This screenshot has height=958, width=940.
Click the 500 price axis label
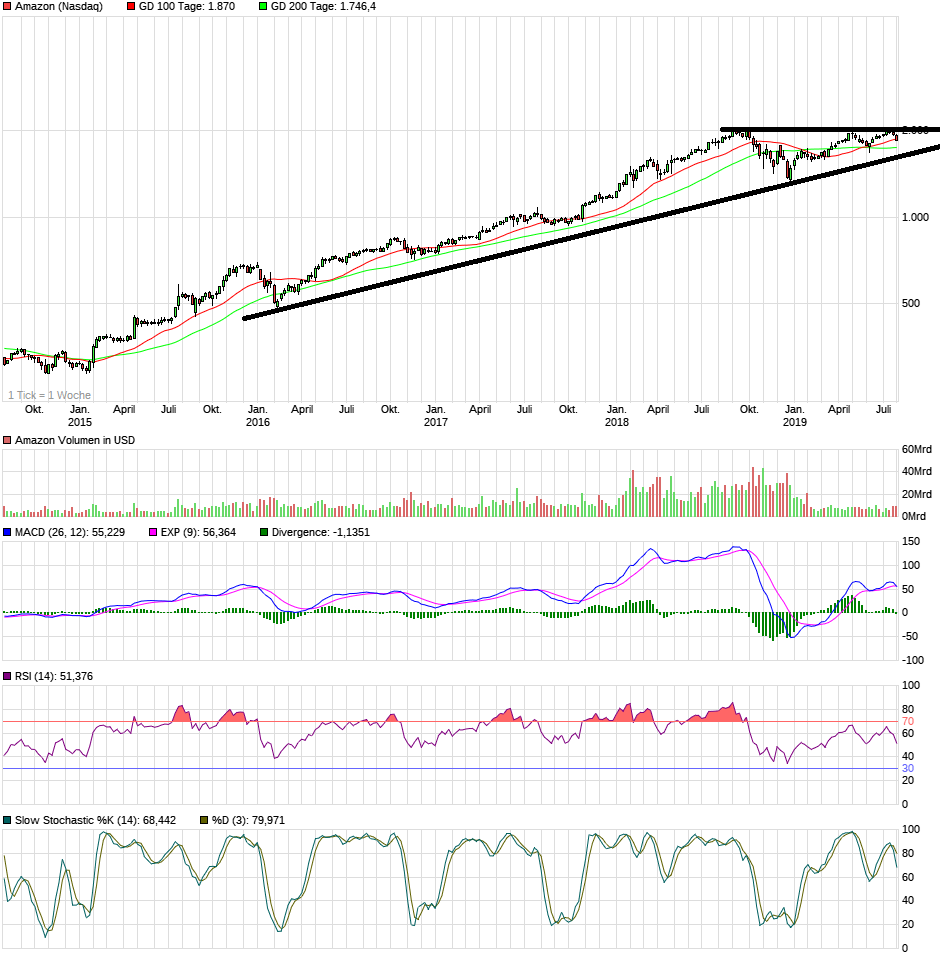point(911,303)
